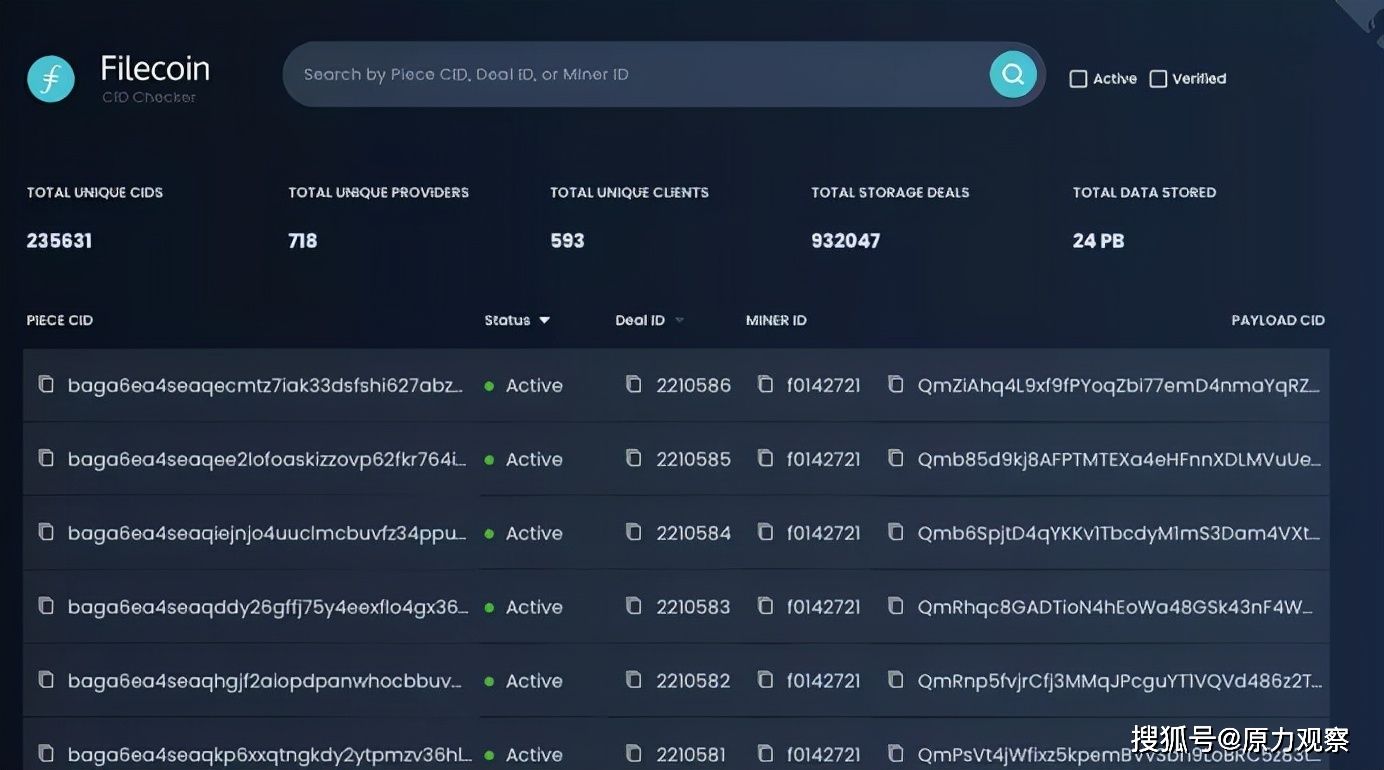Copy piece CID baga6ea4seaqkp6xxqtngkdy with its copy icon
1384x770 pixels.
46,753
